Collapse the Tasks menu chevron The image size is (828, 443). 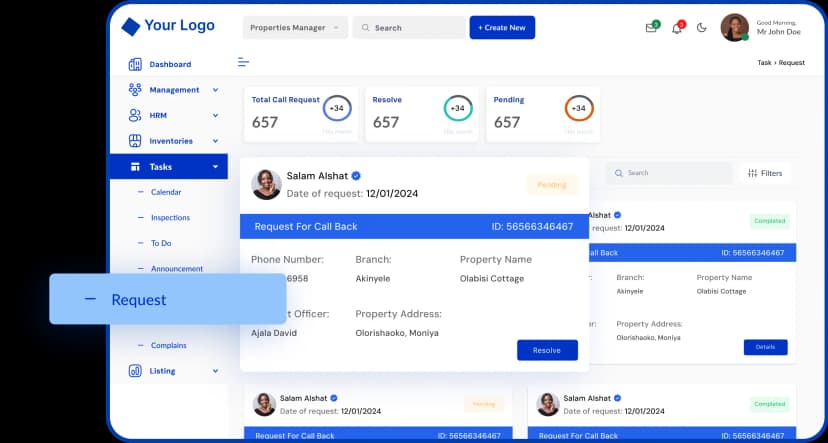(x=215, y=167)
